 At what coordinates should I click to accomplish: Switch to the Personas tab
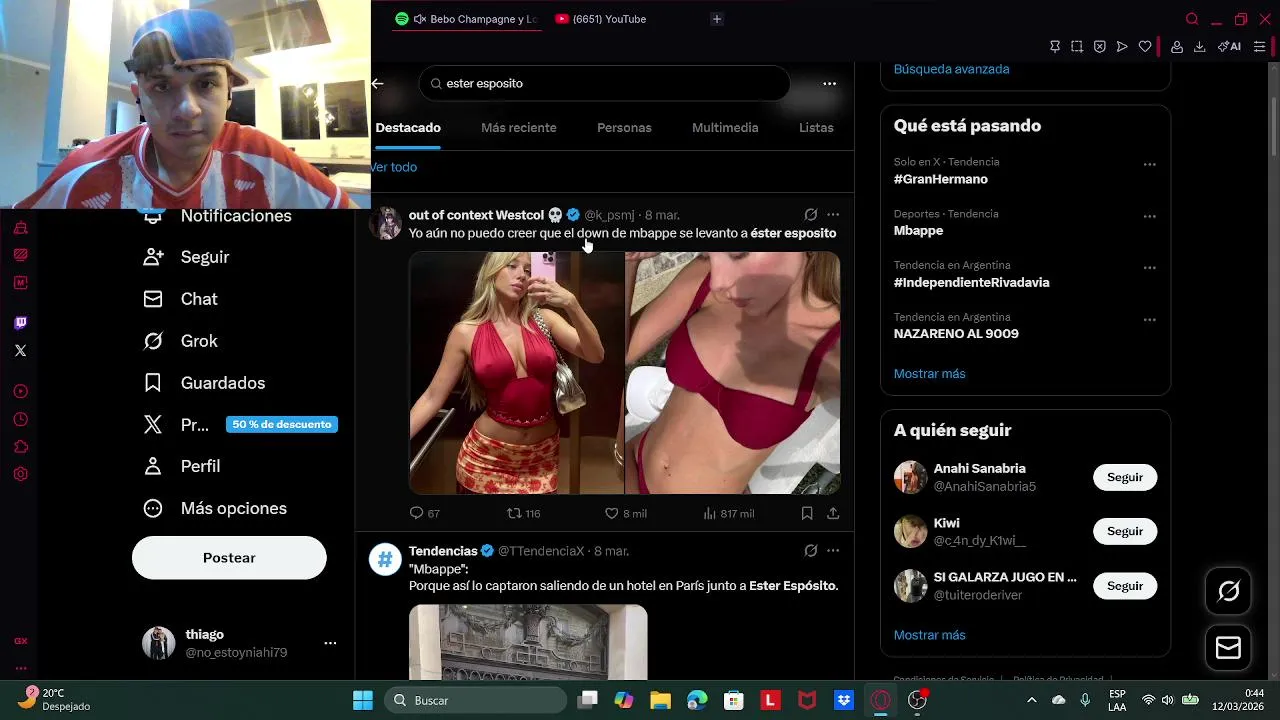624,128
